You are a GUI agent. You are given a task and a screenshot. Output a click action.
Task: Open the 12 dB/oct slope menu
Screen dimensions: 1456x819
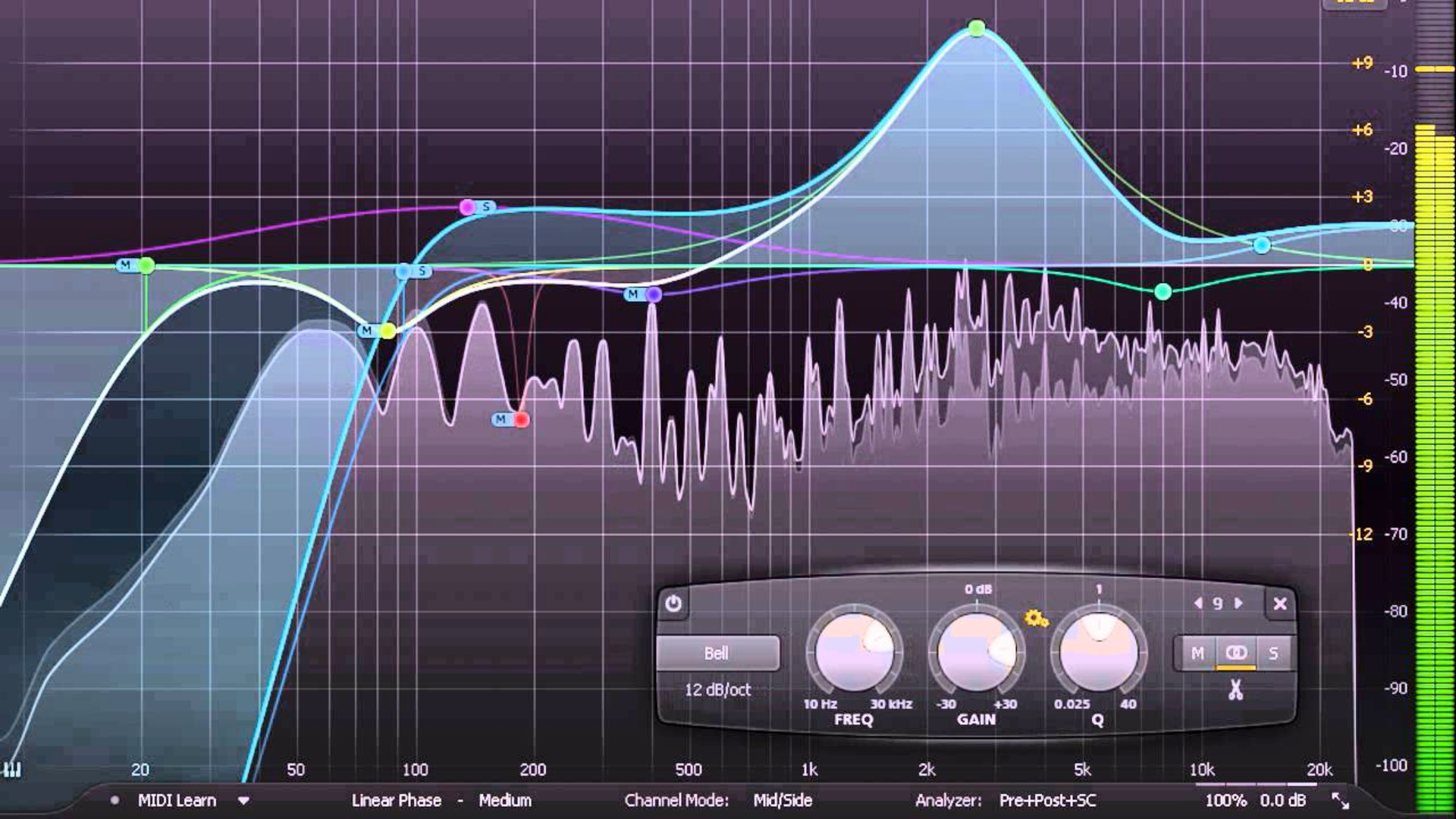pos(717,690)
